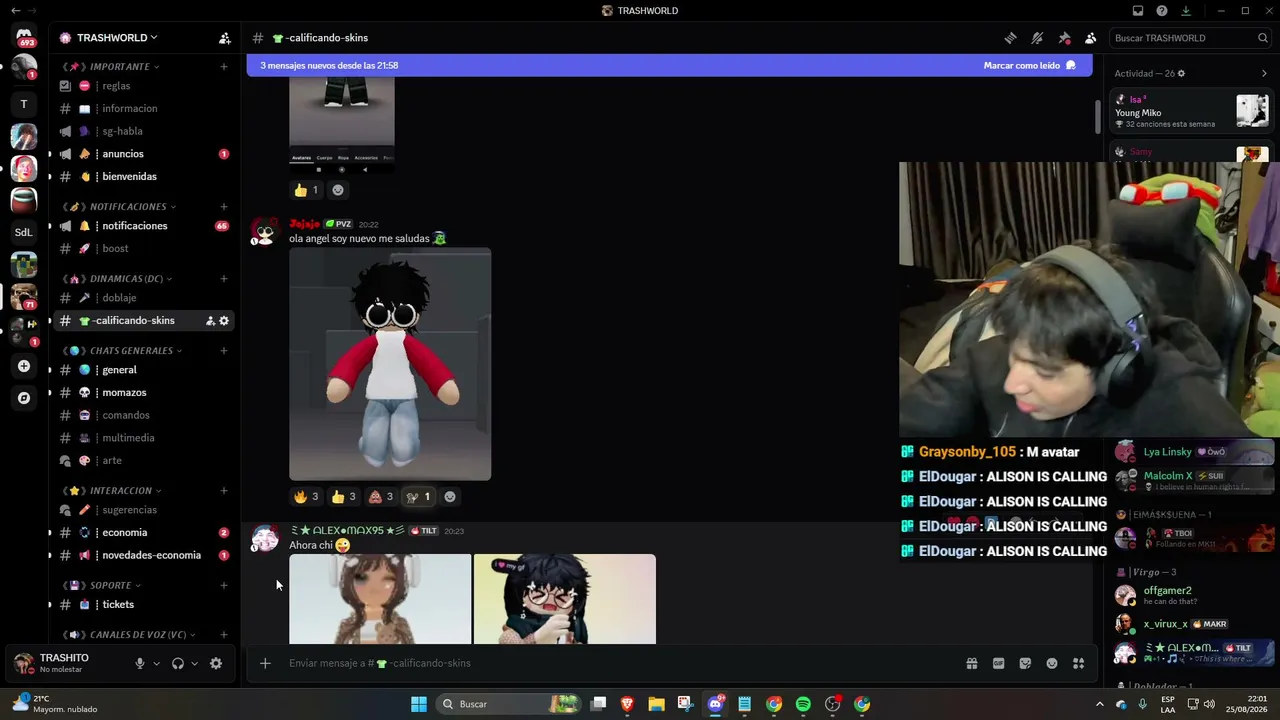1280x720 pixels.
Task: Open the anuncios channel
Action: 142,154
